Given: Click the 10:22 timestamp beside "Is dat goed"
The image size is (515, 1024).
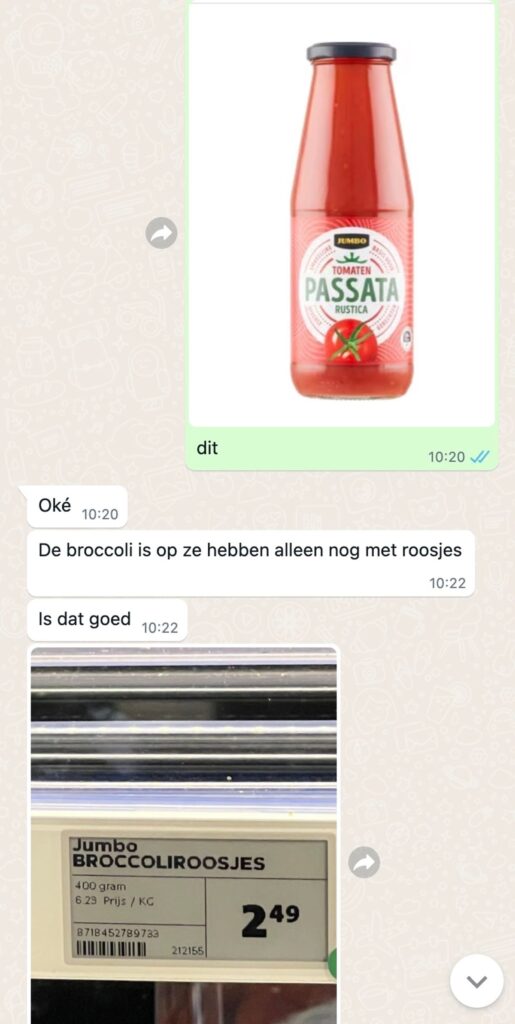Looking at the screenshot, I should click(x=160, y=628).
